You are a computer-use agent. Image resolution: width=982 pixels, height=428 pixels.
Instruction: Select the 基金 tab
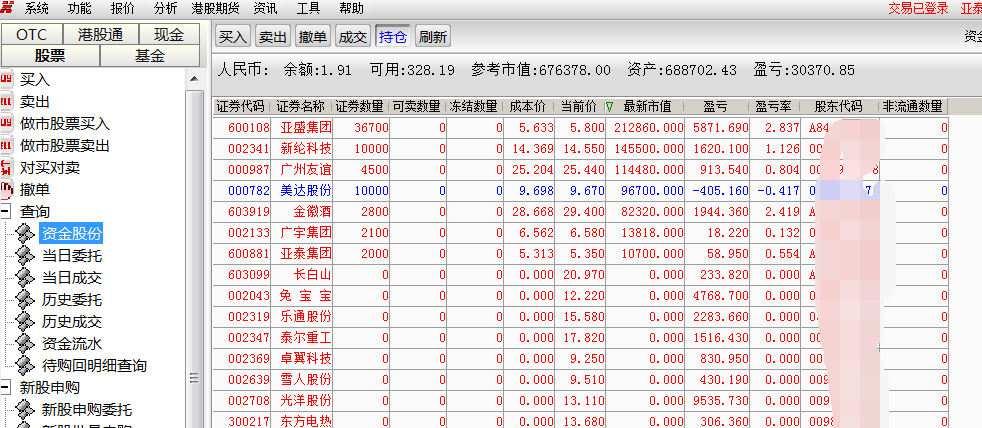[x=150, y=56]
